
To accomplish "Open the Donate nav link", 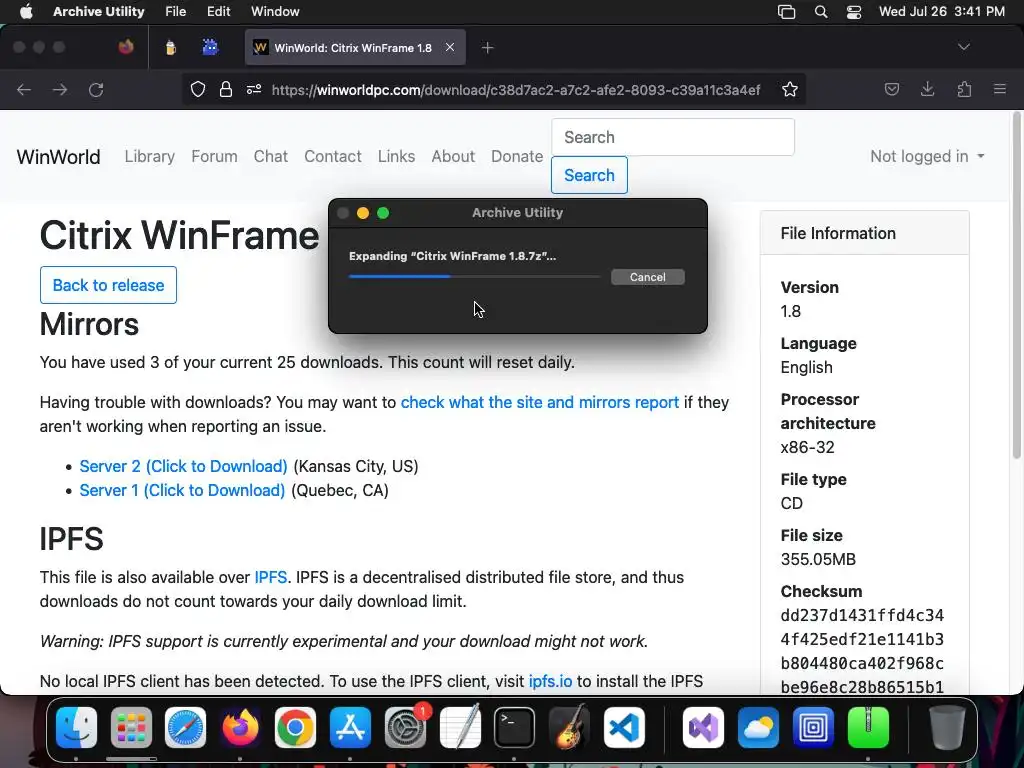I will pyautogui.click(x=517, y=157).
